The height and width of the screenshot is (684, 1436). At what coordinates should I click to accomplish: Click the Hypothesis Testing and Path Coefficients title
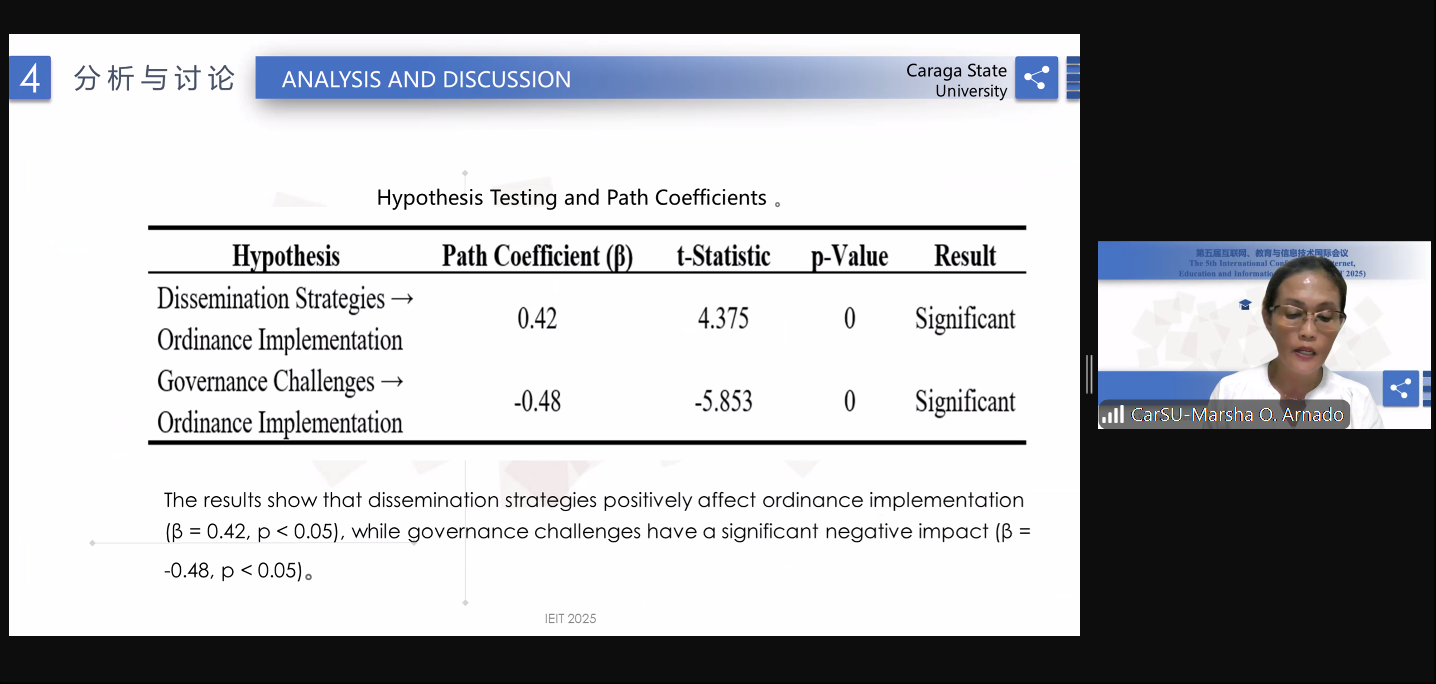(571, 197)
